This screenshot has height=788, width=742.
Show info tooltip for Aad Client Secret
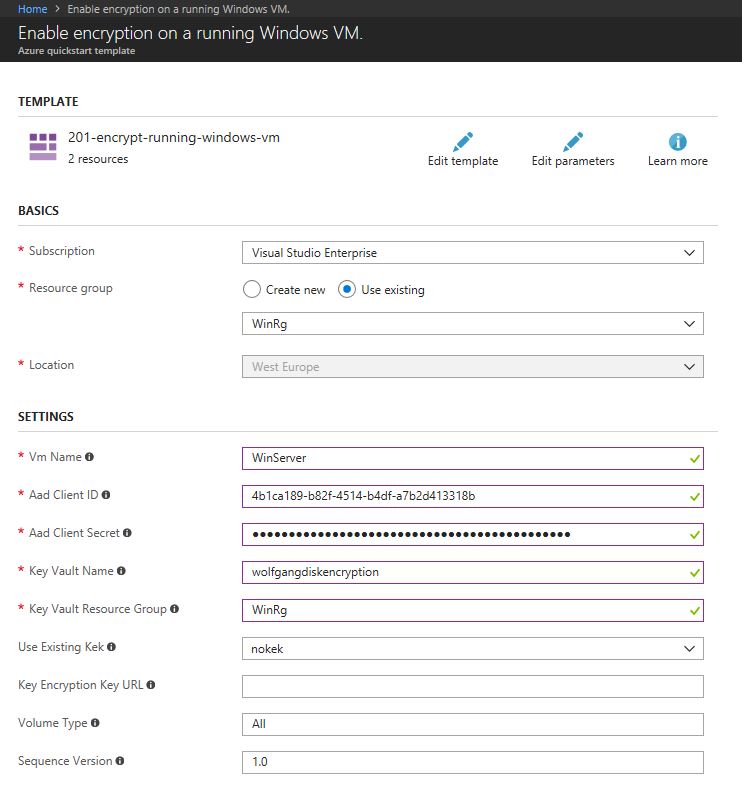(127, 533)
